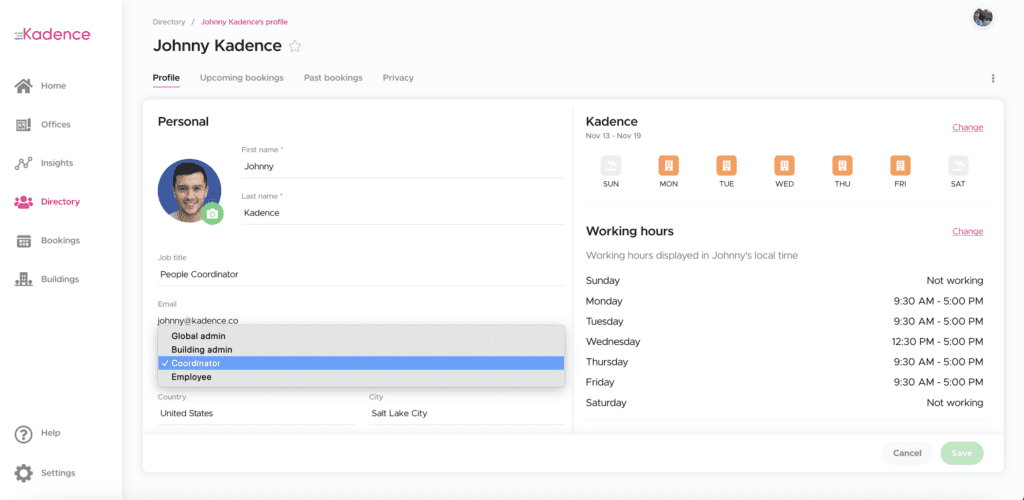The image size is (1024, 500).
Task: Click Thursday 9:30 AM - 5:00 PM hours
Action: pyautogui.click(x=938, y=362)
